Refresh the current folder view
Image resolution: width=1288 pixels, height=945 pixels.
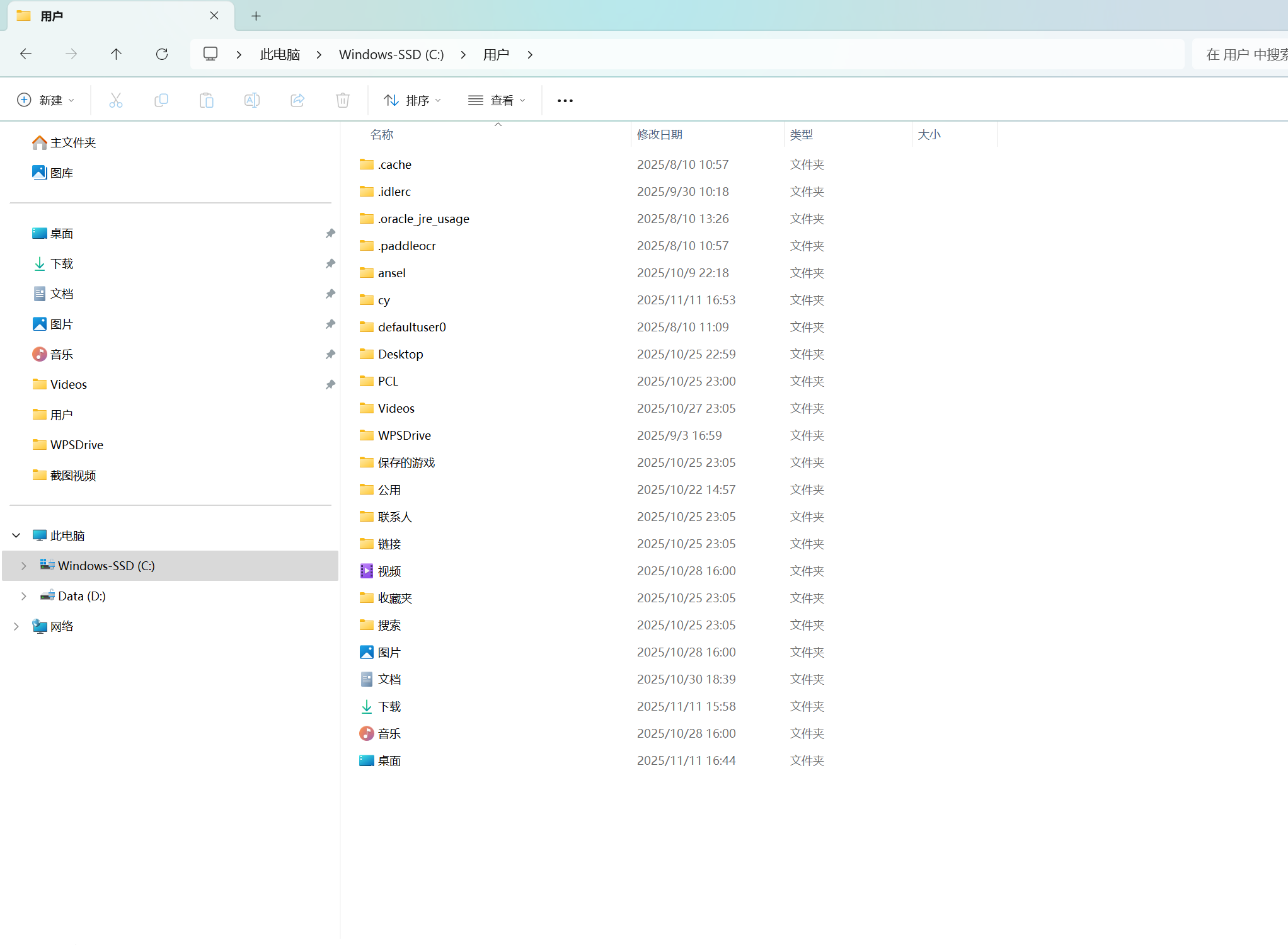(x=162, y=54)
